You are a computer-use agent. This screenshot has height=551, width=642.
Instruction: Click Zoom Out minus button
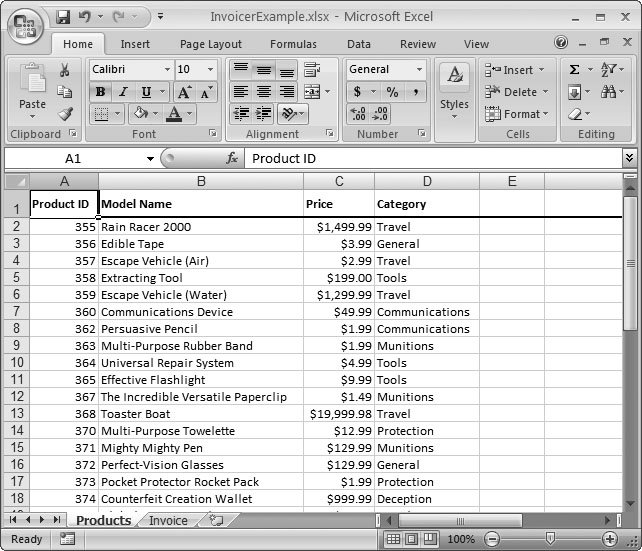click(492, 539)
